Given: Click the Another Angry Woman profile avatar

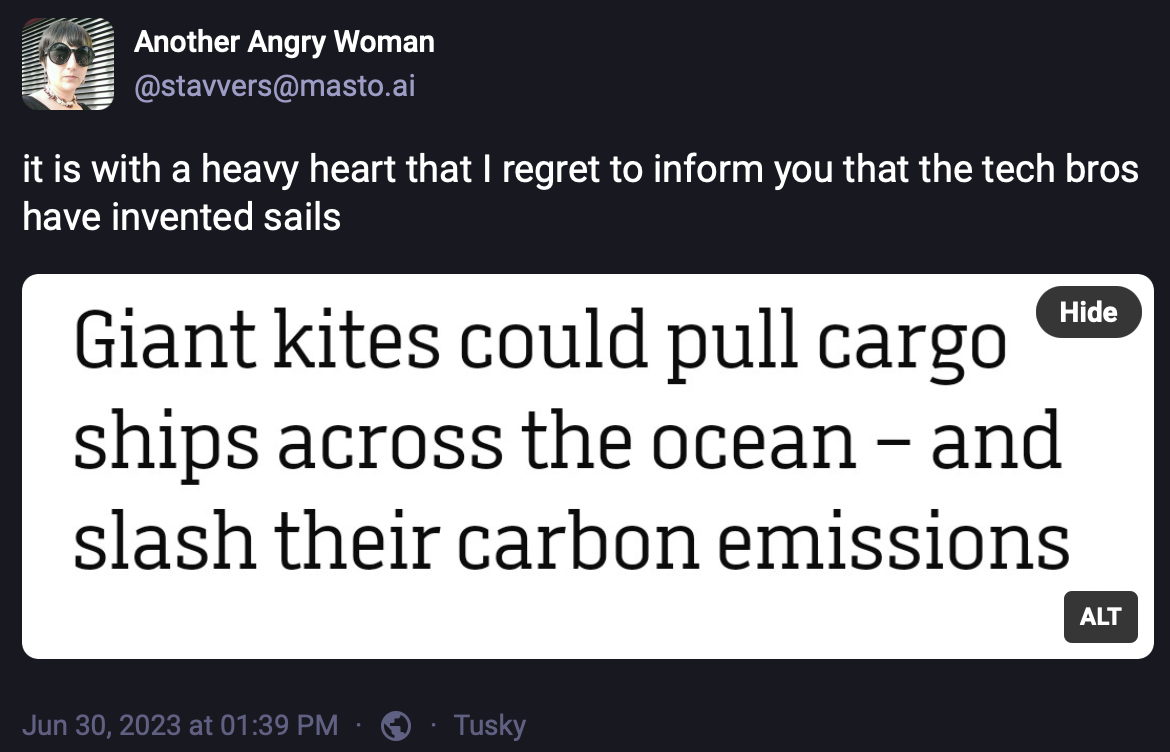Looking at the screenshot, I should click(68, 64).
